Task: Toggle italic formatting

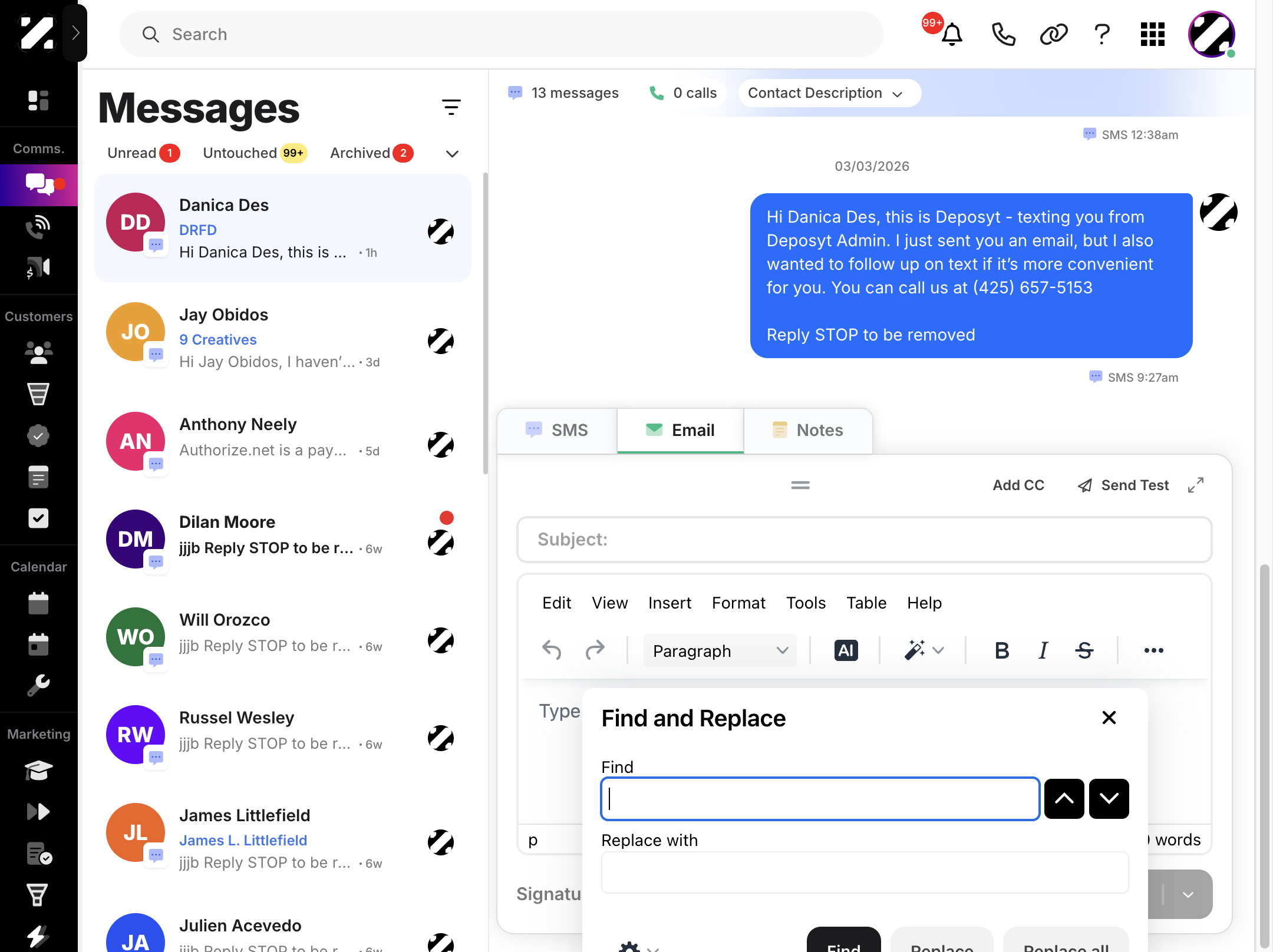Action: click(1043, 650)
